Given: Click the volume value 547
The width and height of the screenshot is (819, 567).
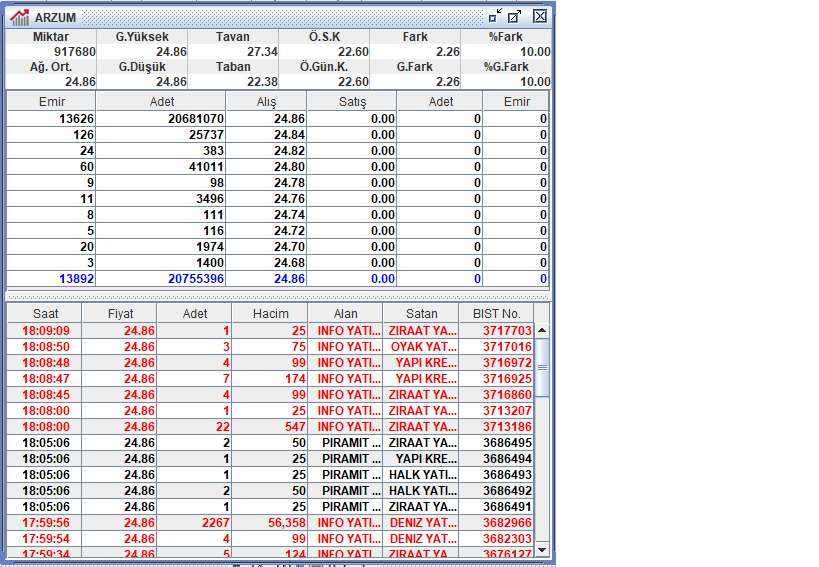Looking at the screenshot, I should [295, 427].
